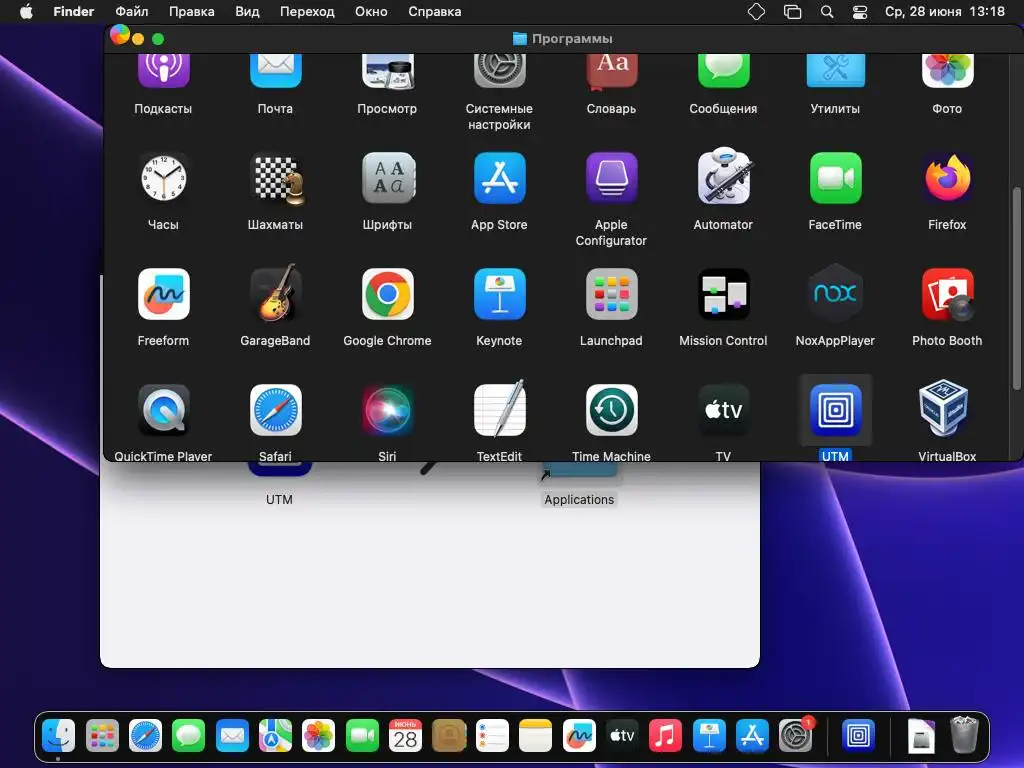
Task: Open the Utilities folder (Утилиты)
Action: [835, 71]
